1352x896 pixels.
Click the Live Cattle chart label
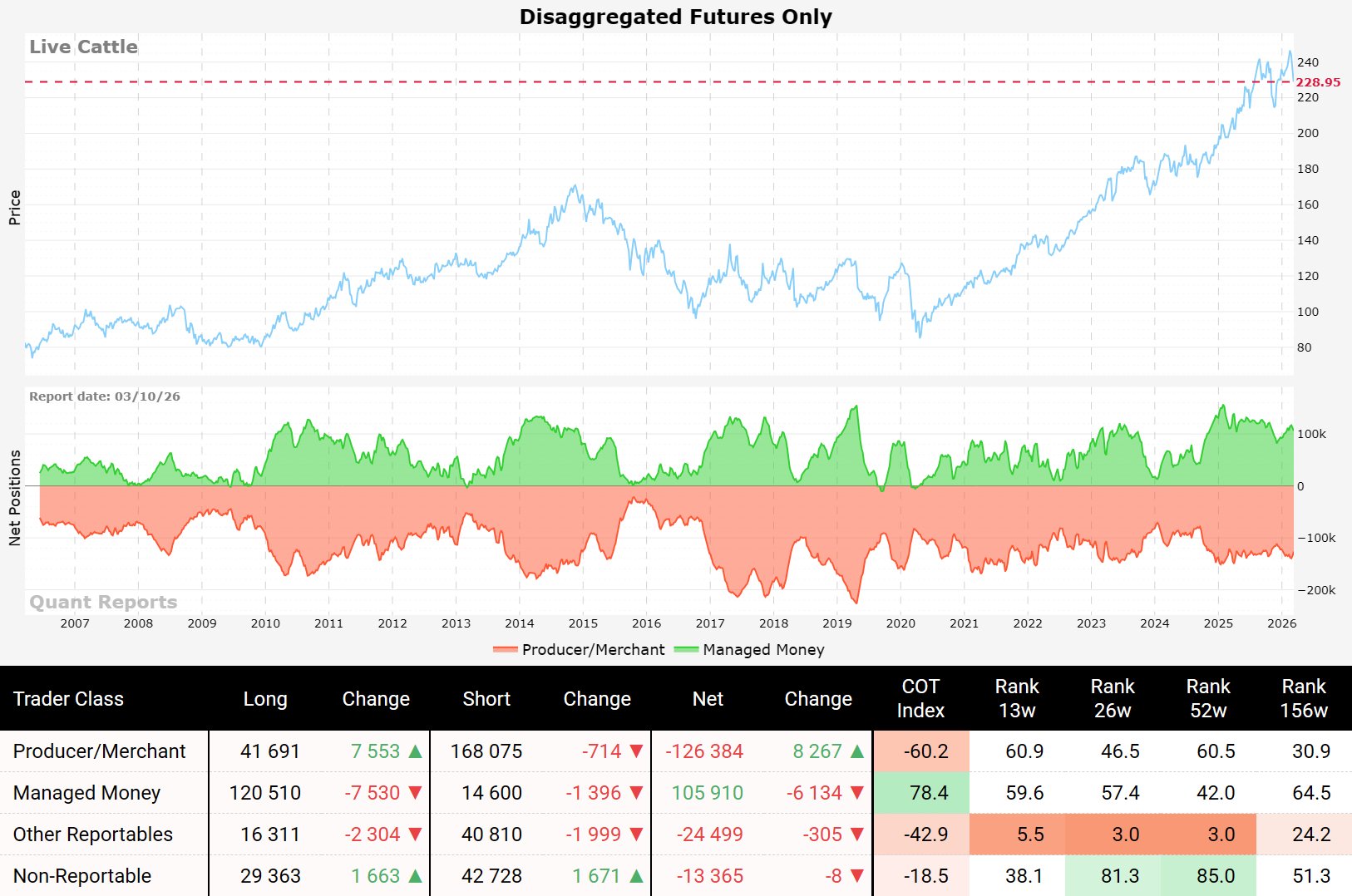pos(83,47)
